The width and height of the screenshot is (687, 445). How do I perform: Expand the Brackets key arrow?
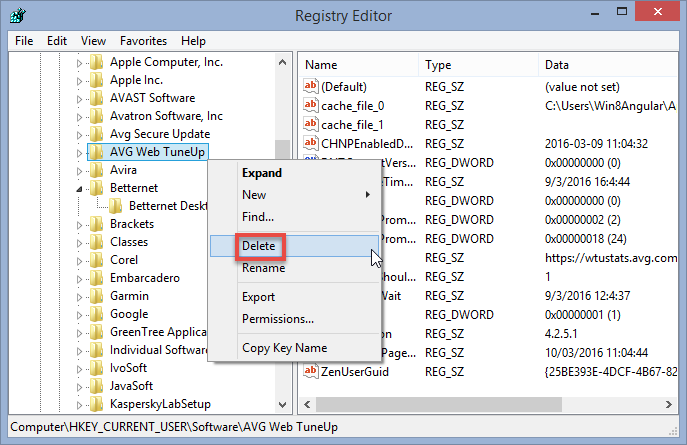tap(79, 225)
